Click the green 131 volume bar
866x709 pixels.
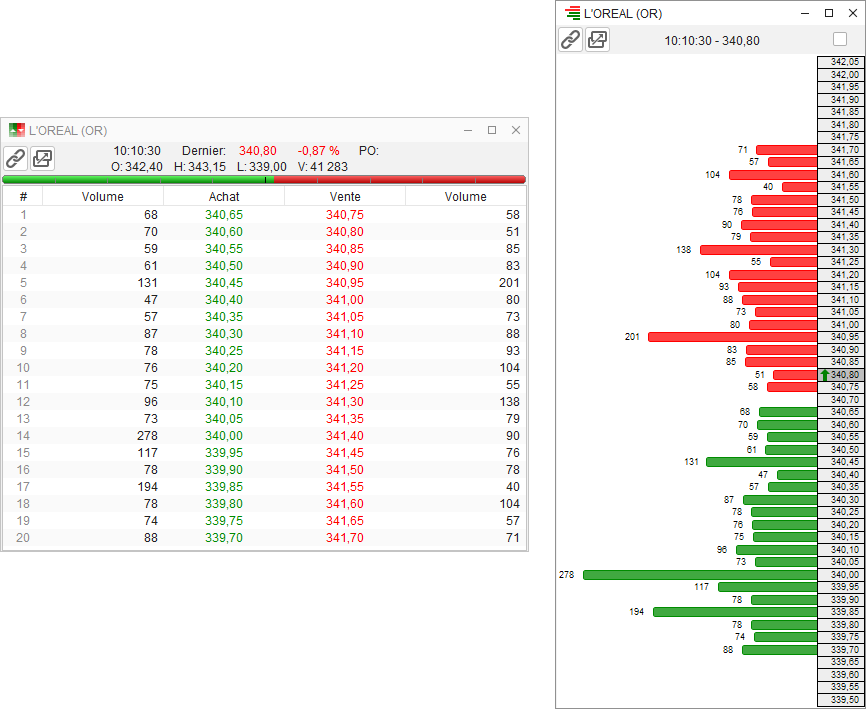tap(762, 462)
